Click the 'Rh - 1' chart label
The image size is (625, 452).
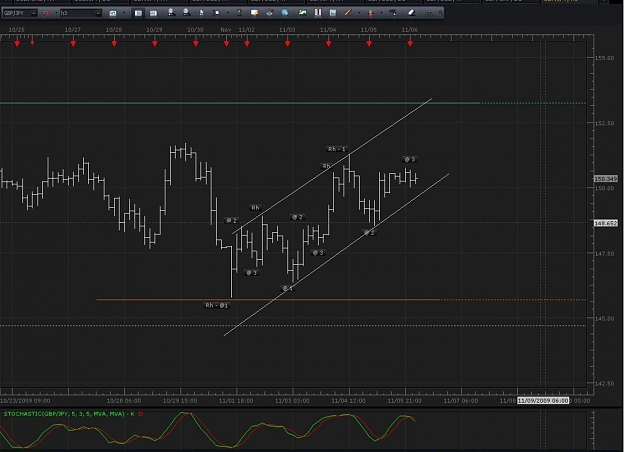(337, 149)
